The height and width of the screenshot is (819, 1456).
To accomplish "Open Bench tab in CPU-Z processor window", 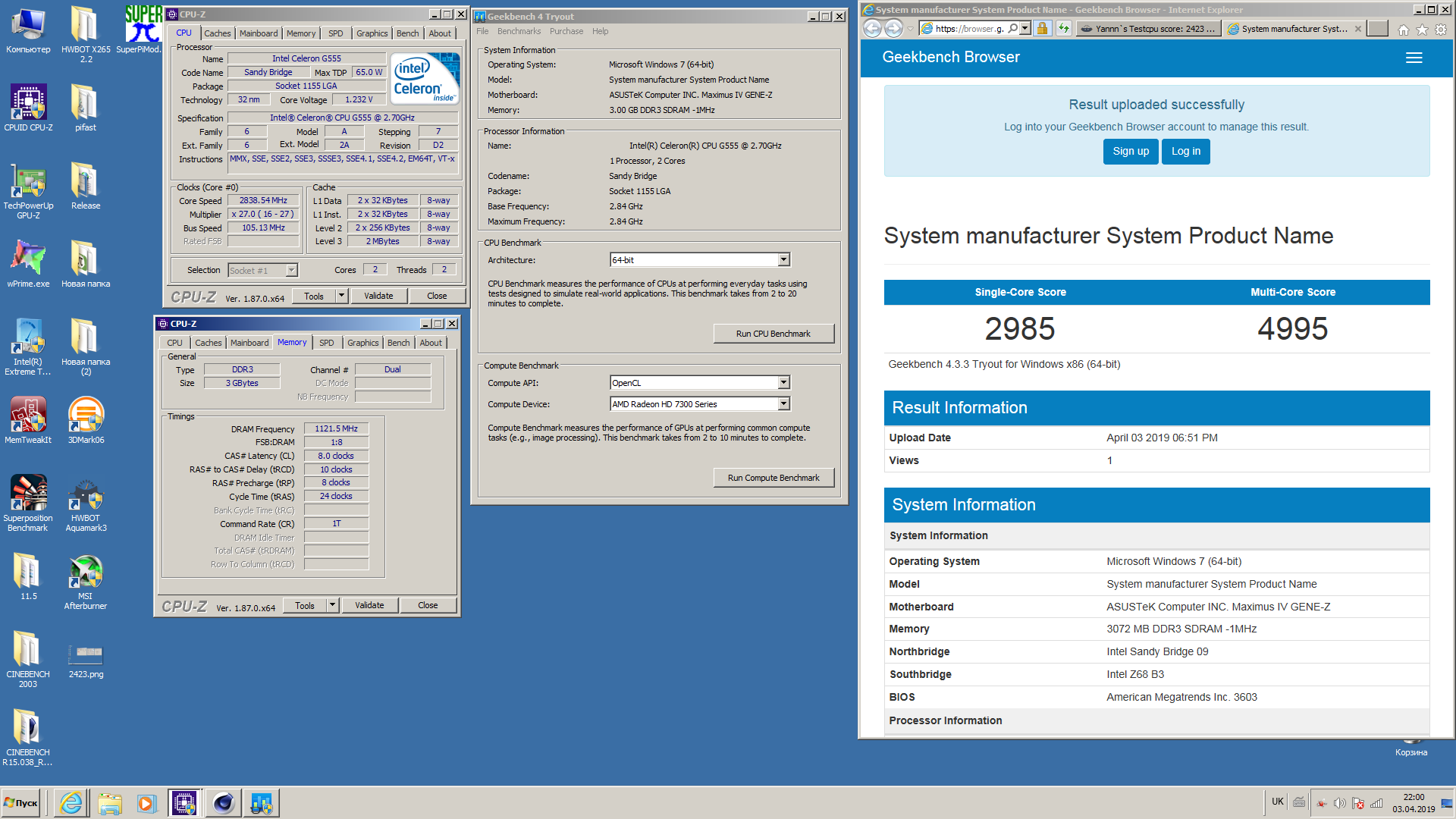I will [x=407, y=33].
